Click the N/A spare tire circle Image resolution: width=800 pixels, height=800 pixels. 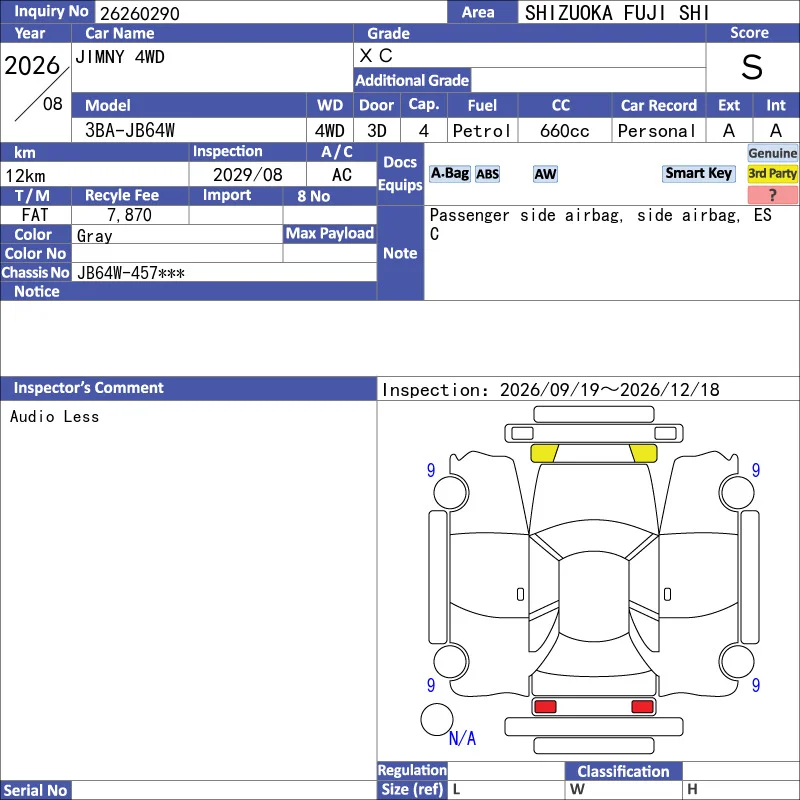click(437, 719)
